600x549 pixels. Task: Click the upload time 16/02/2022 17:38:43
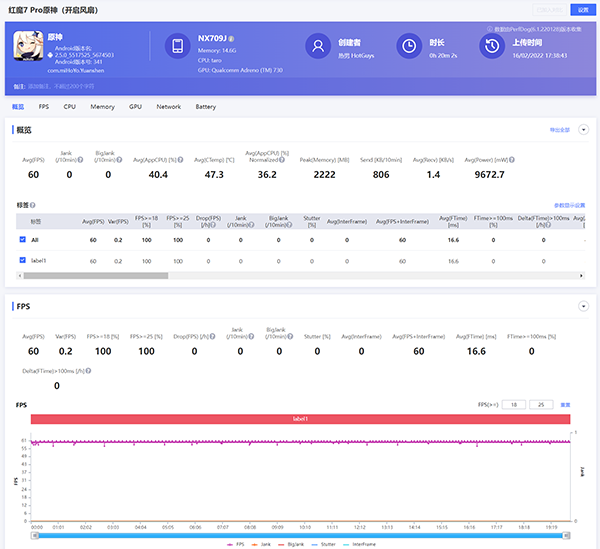(540, 55)
